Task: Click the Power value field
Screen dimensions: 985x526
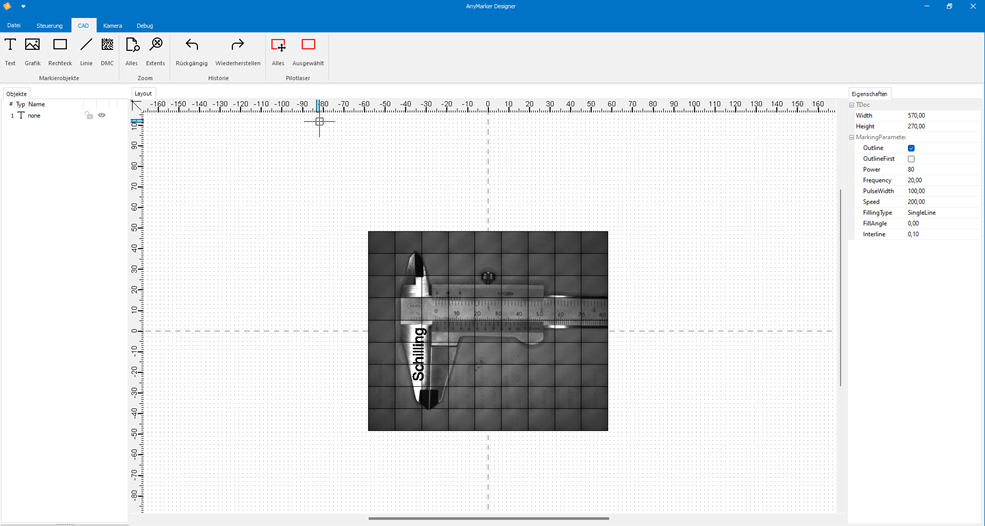Action: (940, 170)
